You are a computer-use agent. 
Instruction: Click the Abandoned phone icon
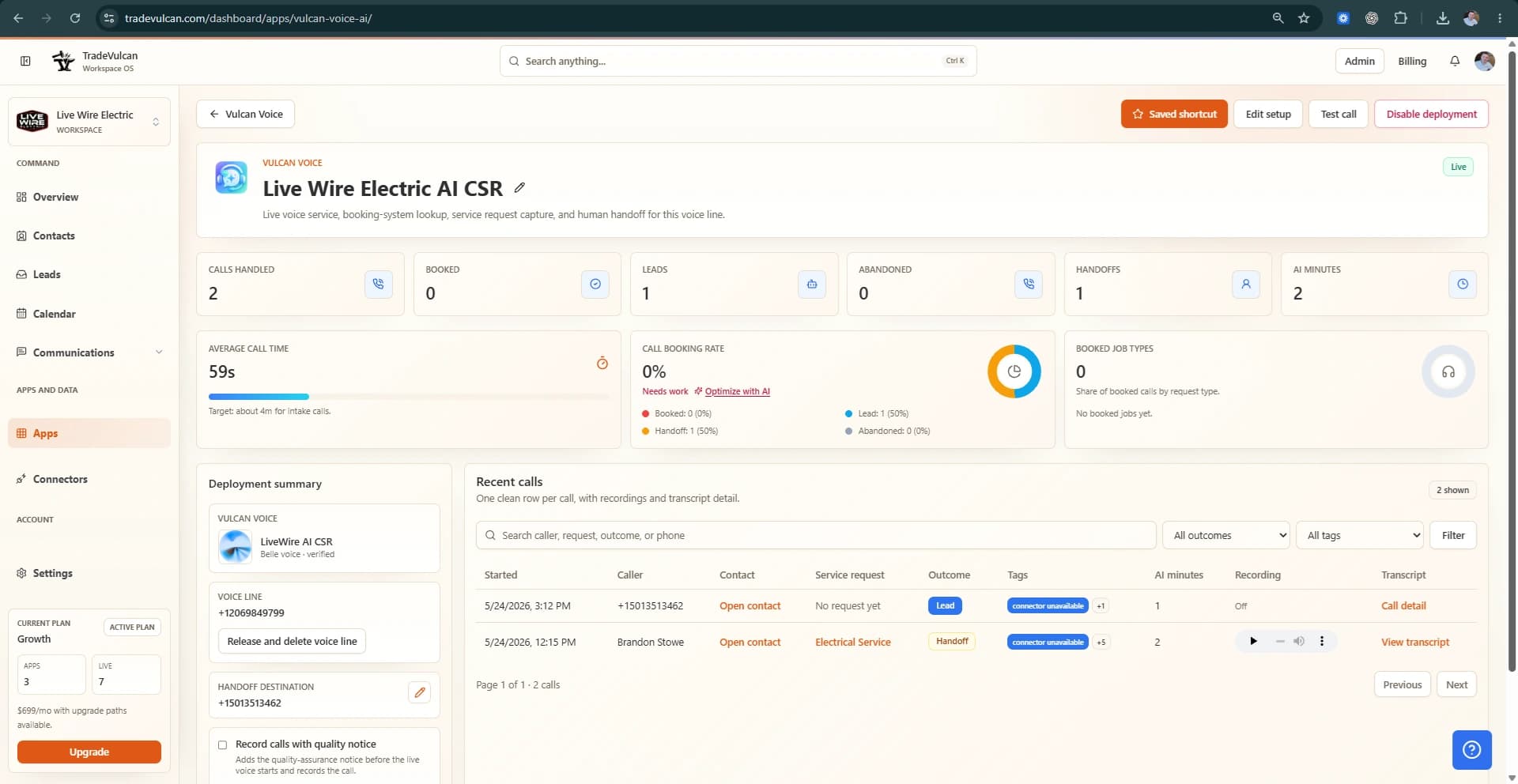tap(1029, 284)
